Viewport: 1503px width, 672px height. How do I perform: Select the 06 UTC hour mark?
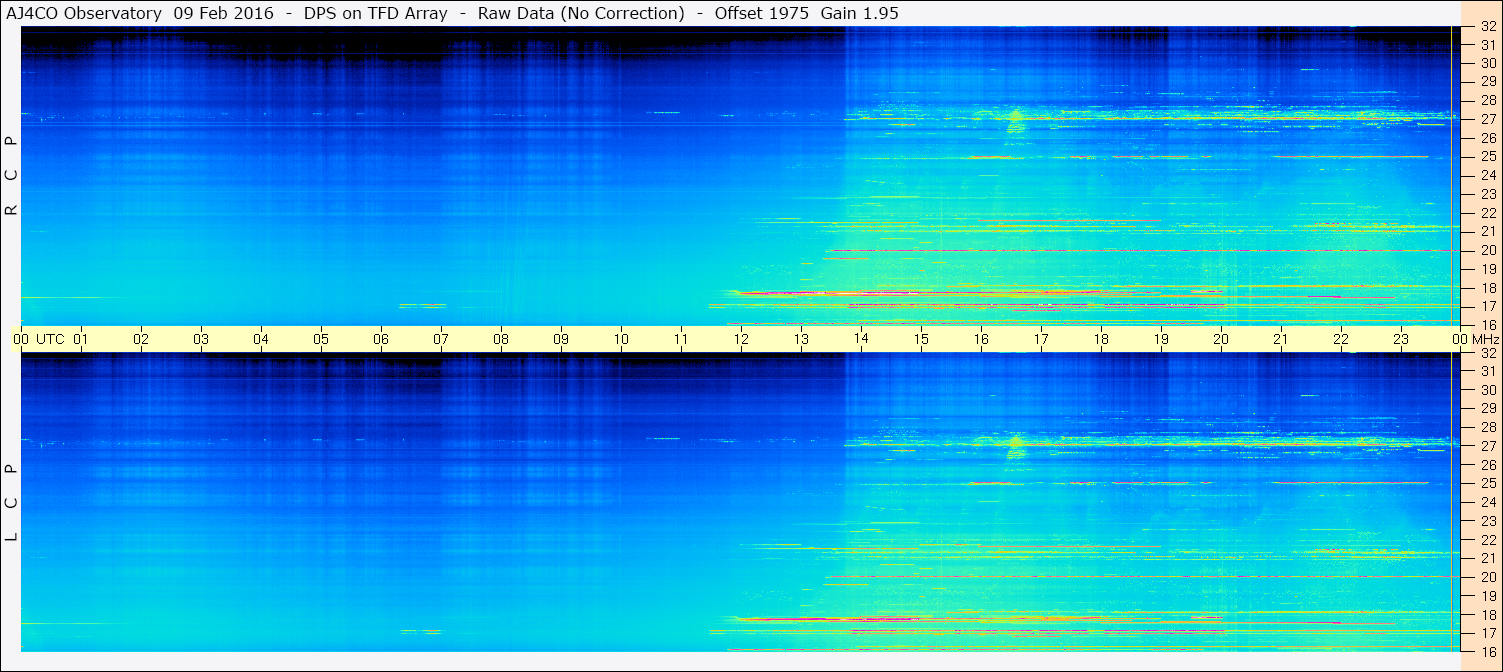tap(381, 339)
